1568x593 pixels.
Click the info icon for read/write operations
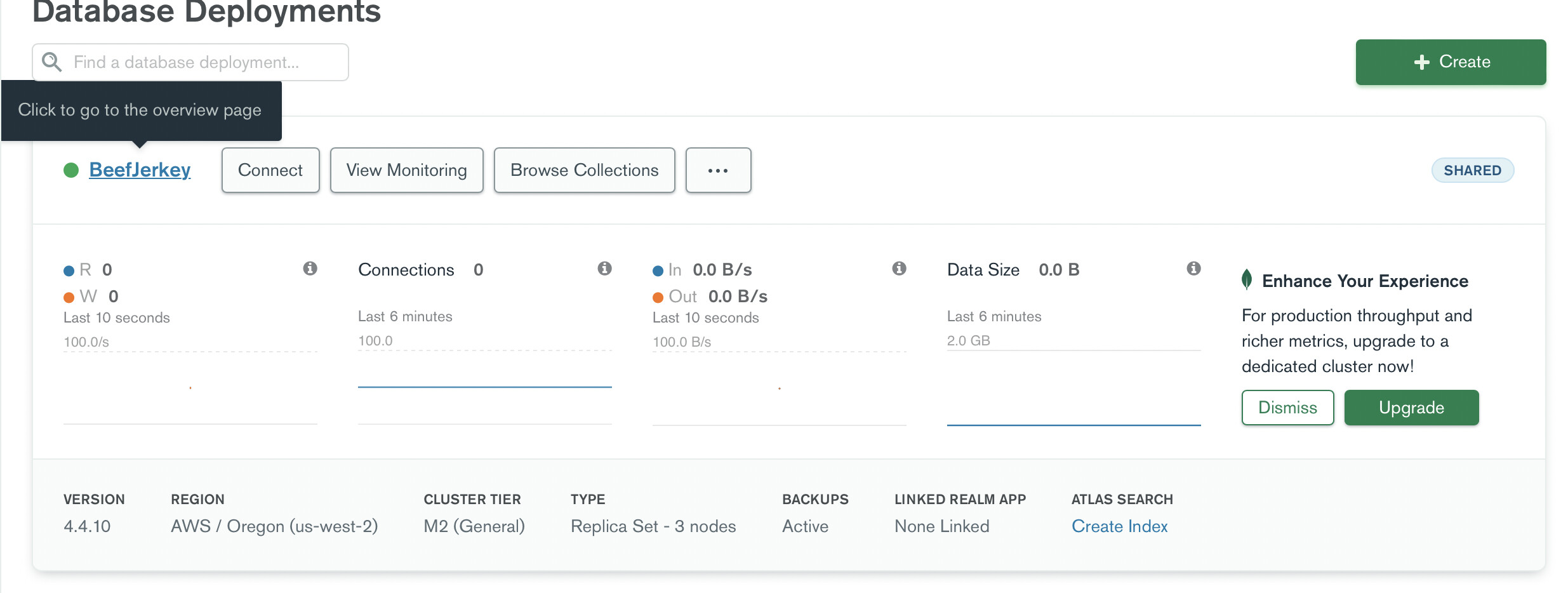click(x=310, y=269)
